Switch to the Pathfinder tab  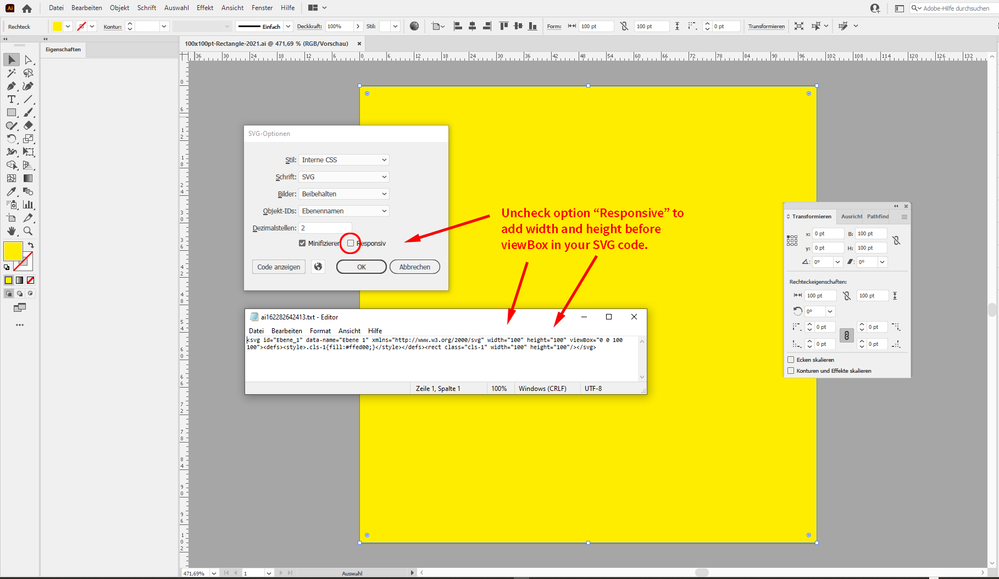(x=877, y=216)
